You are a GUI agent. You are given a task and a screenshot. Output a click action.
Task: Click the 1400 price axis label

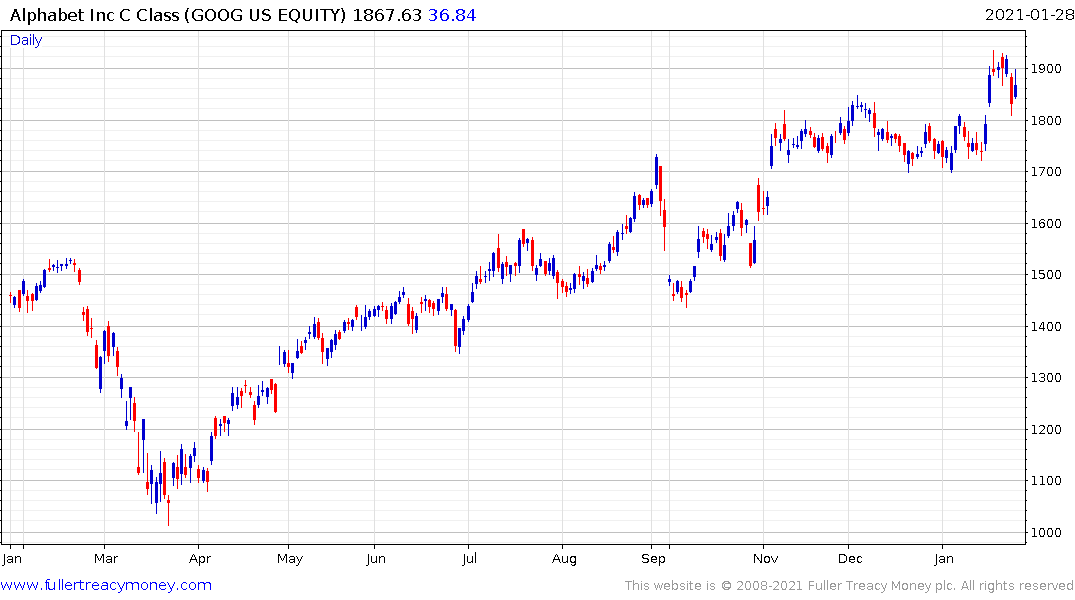point(1046,326)
